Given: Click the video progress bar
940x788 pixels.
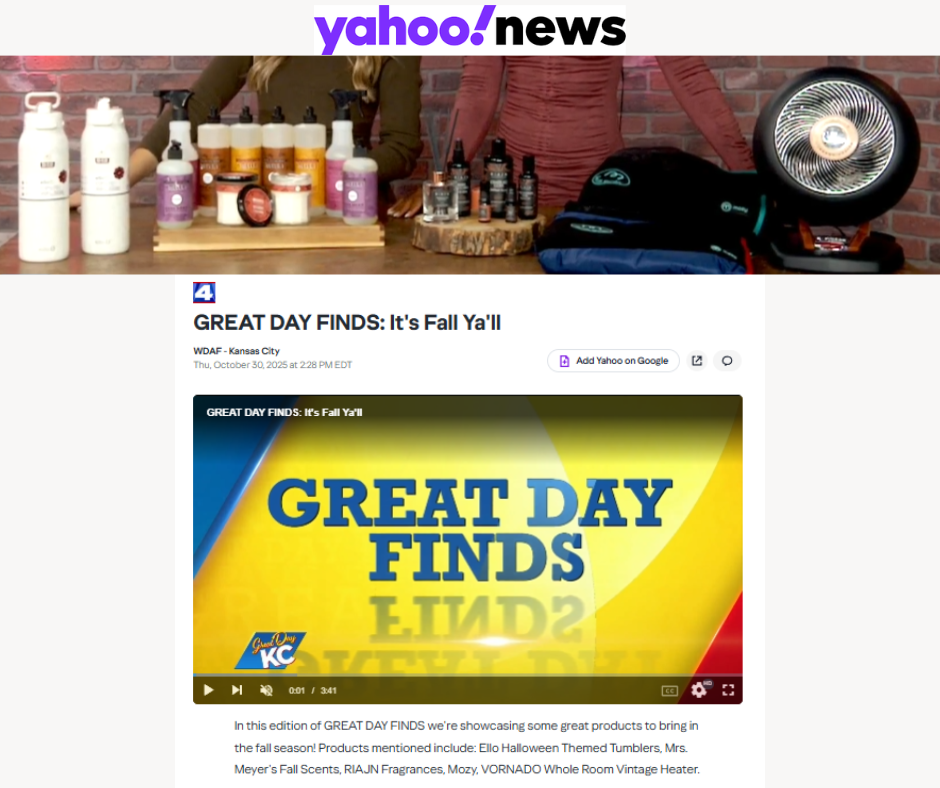Looking at the screenshot, I should coord(468,676).
